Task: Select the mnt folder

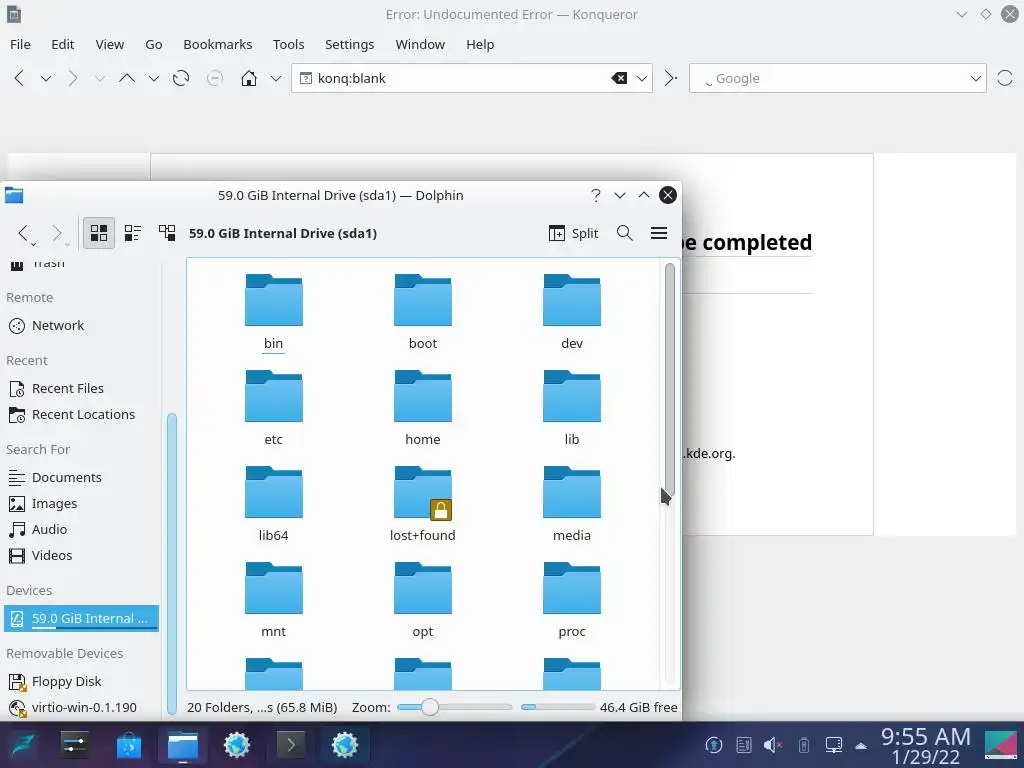Action: (274, 600)
